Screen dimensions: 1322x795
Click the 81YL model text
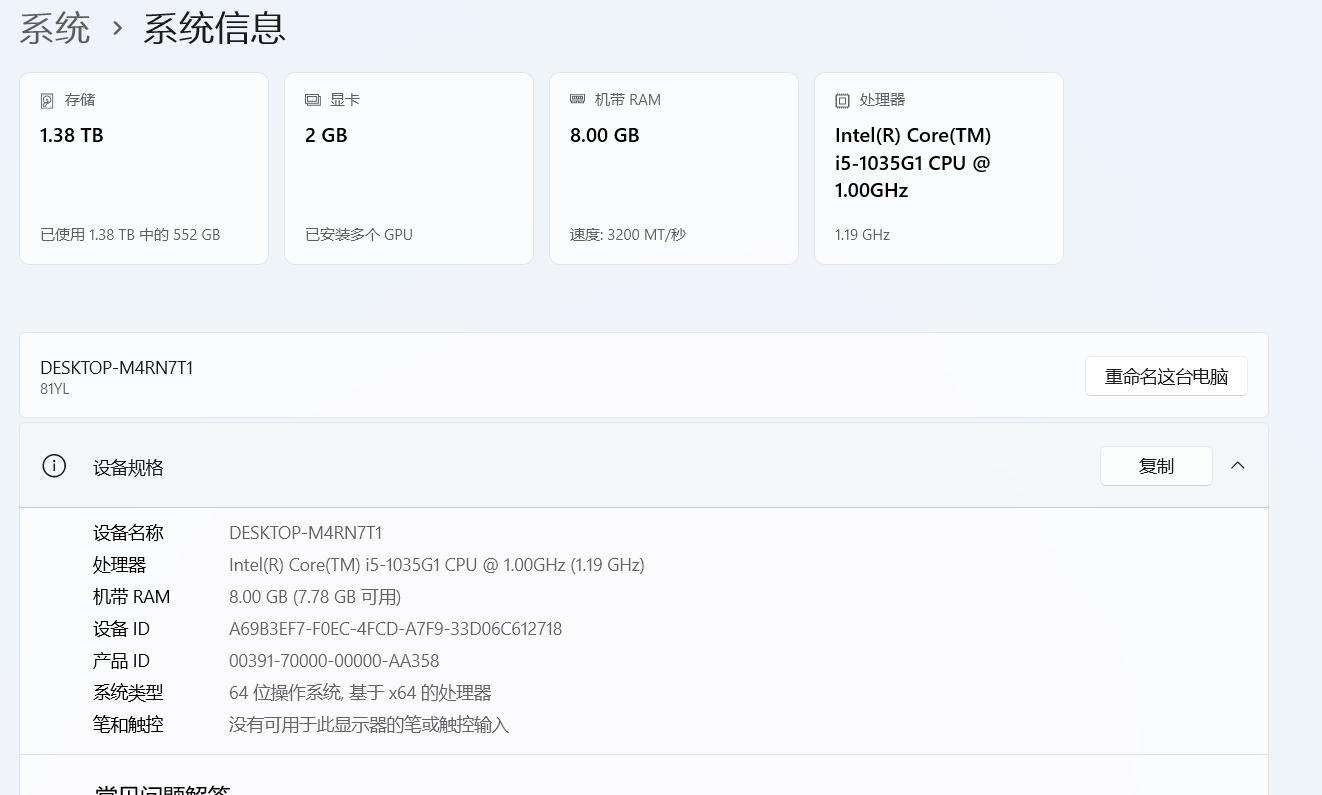coord(55,389)
